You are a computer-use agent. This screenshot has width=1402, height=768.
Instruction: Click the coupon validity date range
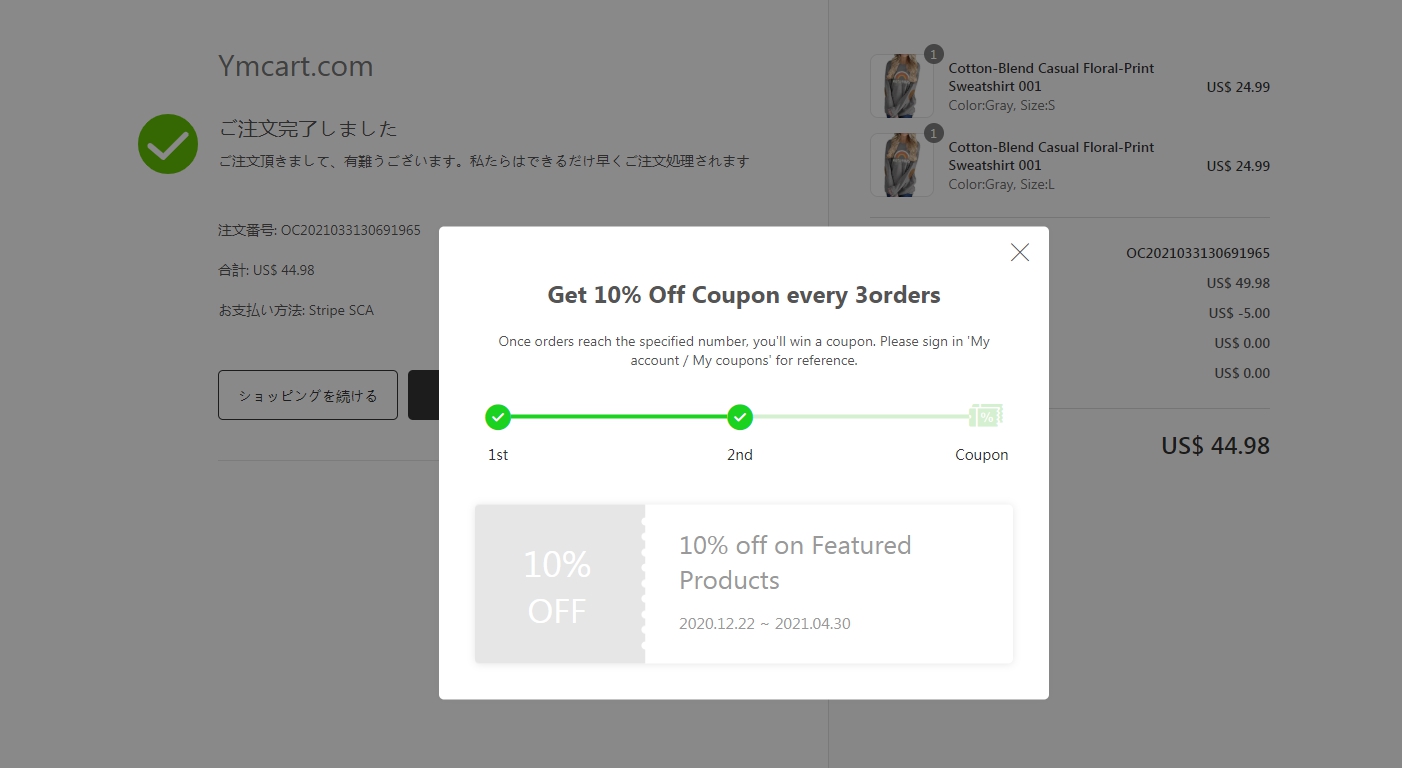click(764, 624)
